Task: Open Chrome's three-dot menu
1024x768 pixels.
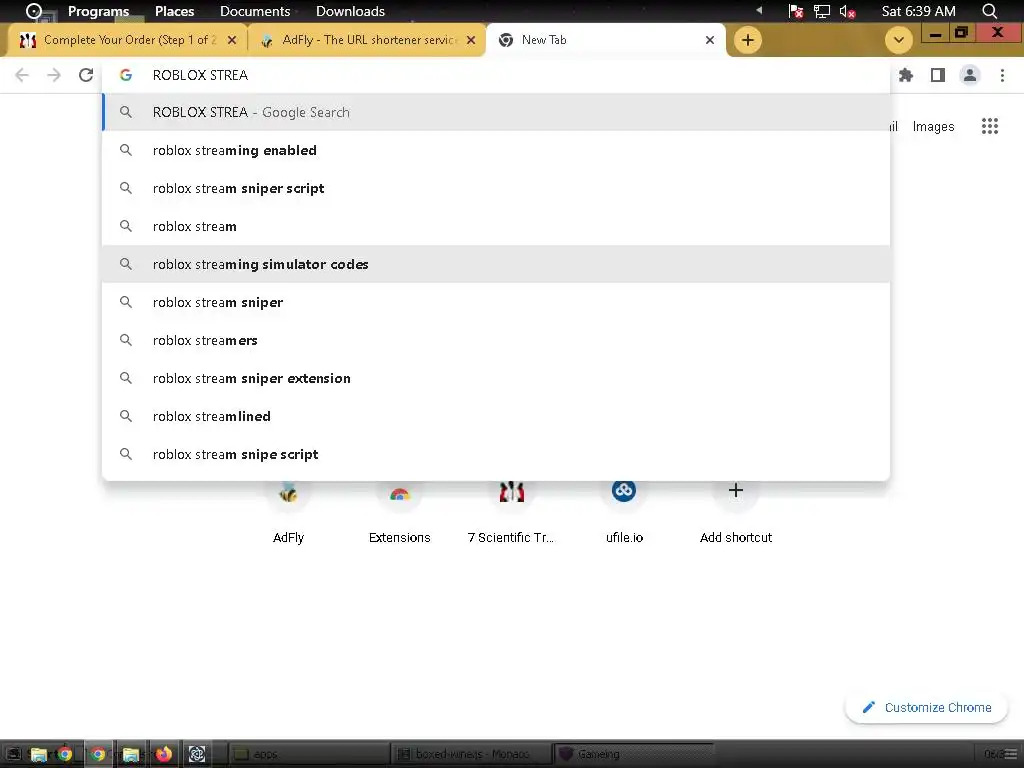Action: tap(1002, 75)
